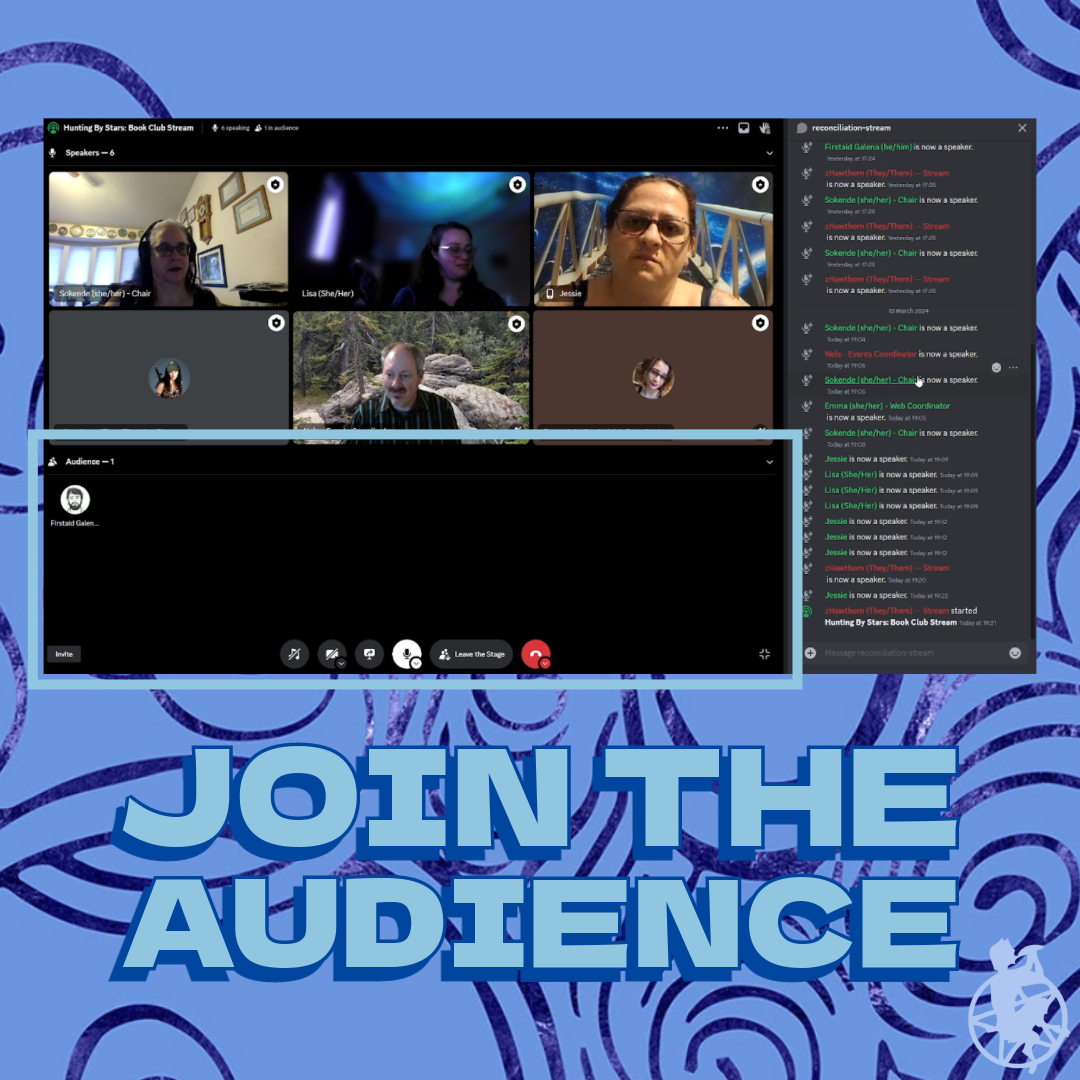Add reaction to the hovered chat message
This screenshot has width=1080, height=1080.
coord(996,368)
